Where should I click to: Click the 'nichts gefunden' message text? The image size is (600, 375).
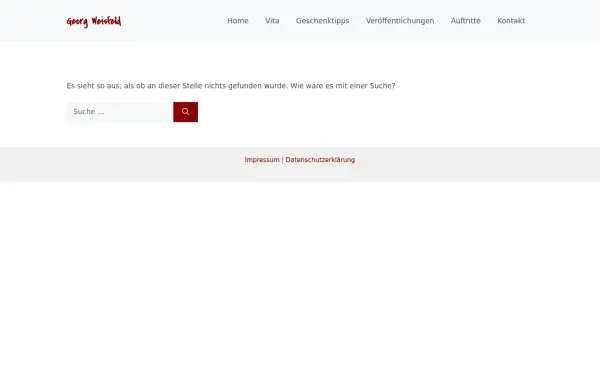[x=231, y=86]
